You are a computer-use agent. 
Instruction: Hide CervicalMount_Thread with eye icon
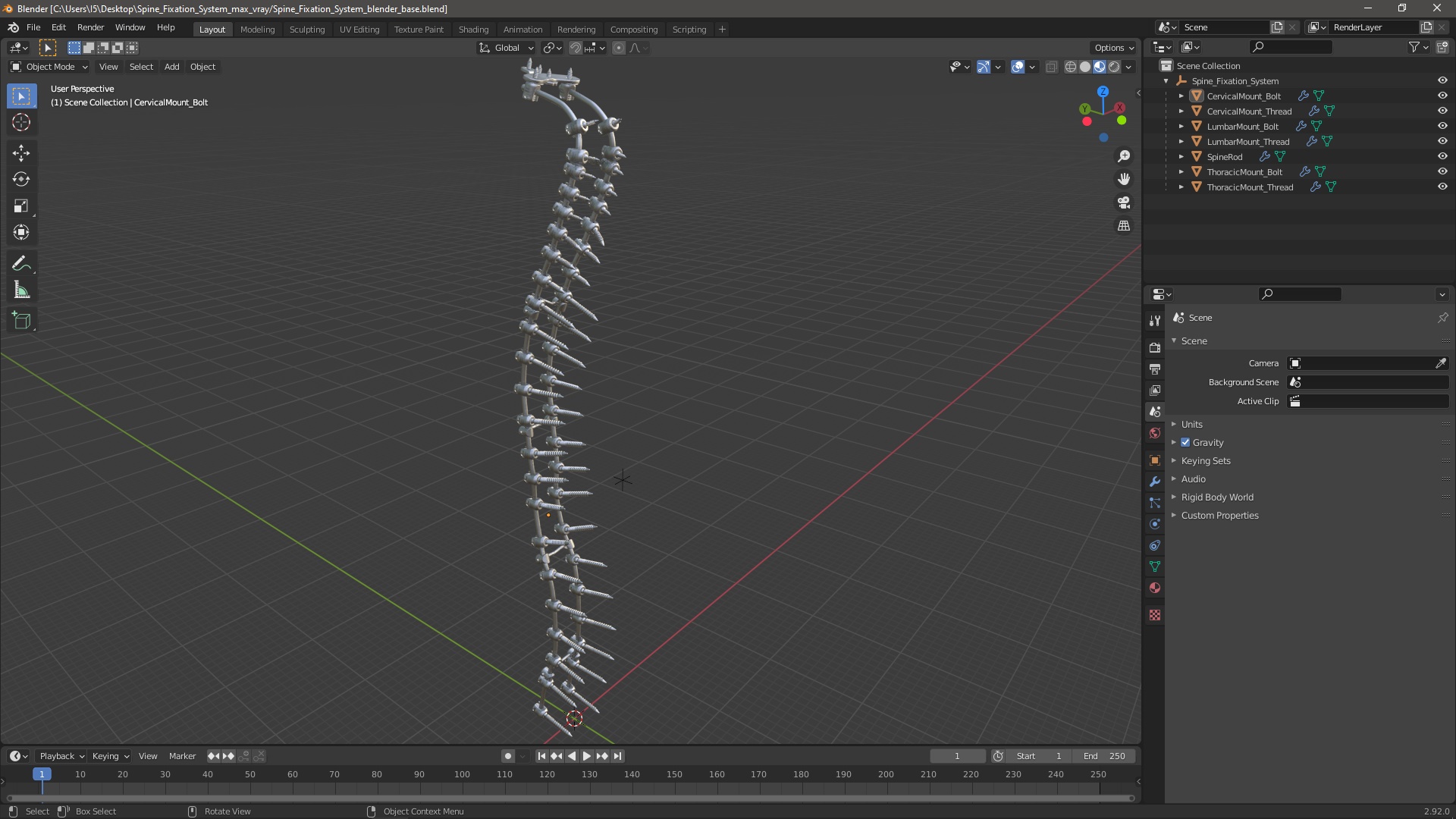coord(1442,111)
